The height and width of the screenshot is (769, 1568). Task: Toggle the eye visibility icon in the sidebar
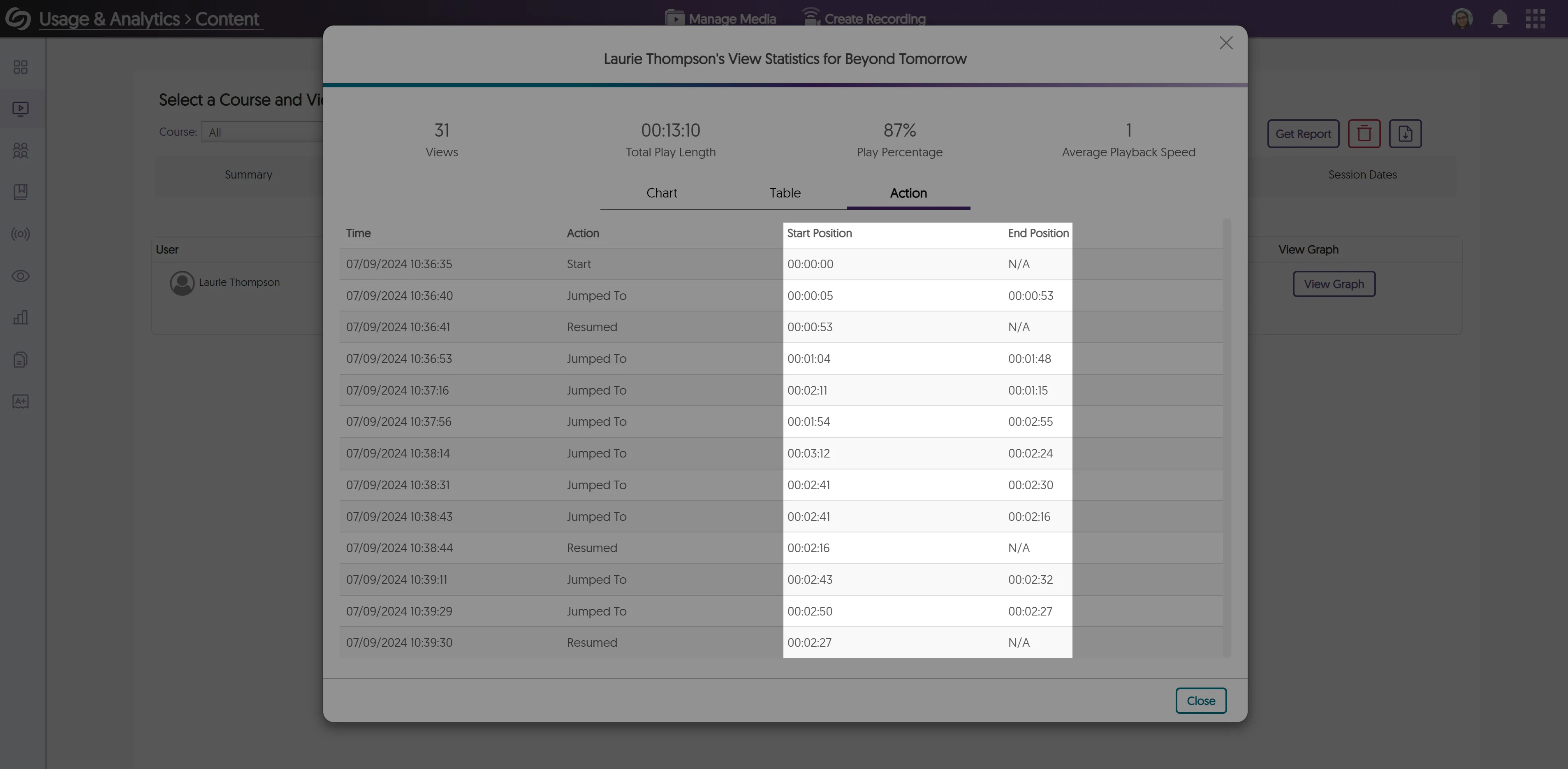pyautogui.click(x=20, y=276)
